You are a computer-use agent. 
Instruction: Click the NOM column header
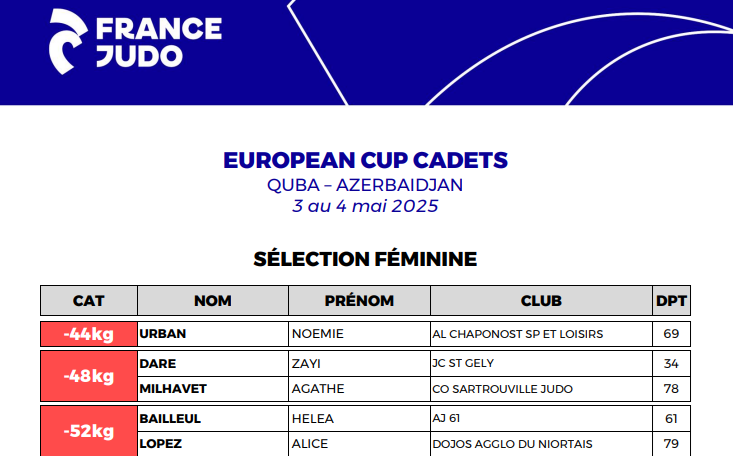click(213, 300)
